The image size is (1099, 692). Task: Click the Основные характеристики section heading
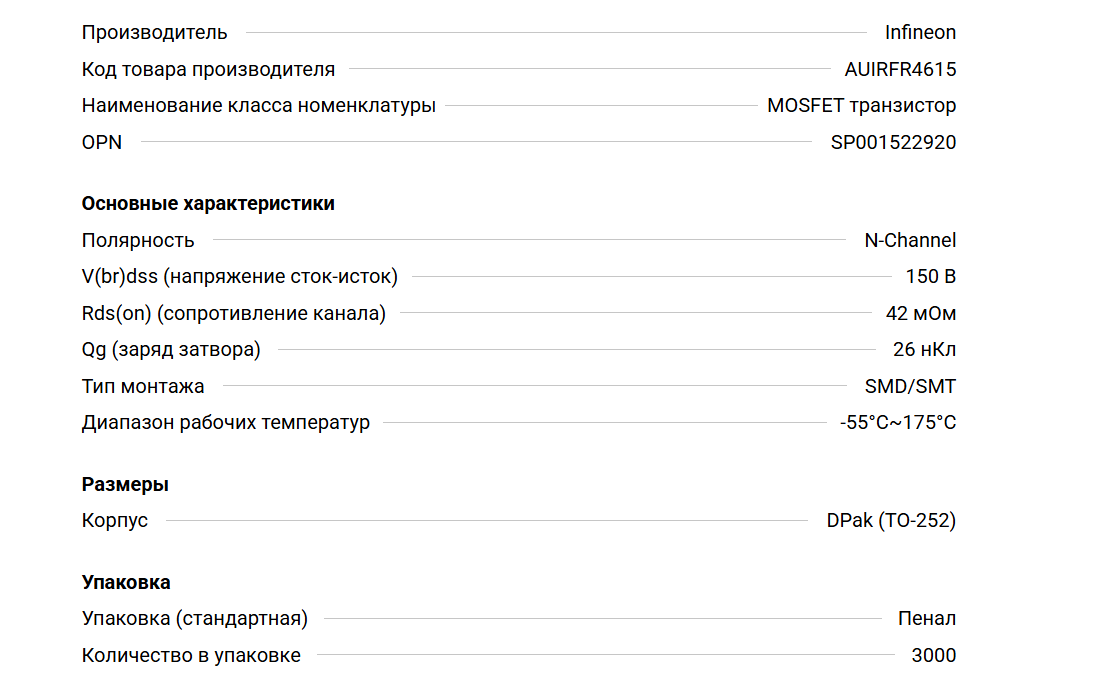(208, 203)
